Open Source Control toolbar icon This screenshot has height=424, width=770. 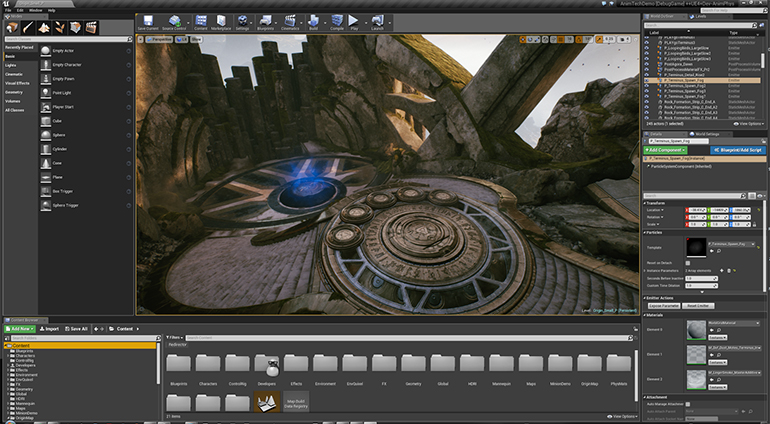[x=174, y=21]
